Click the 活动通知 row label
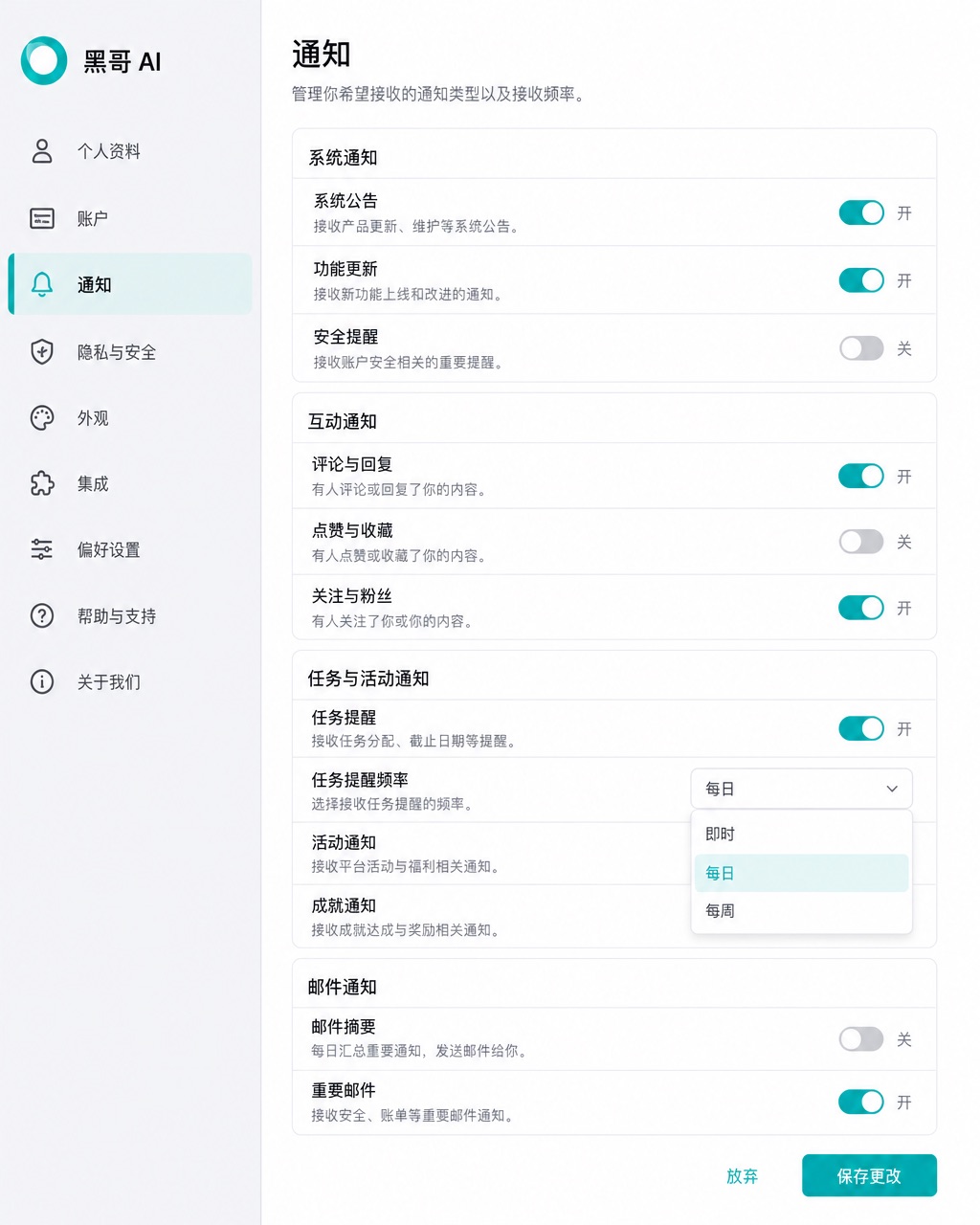 point(344,842)
